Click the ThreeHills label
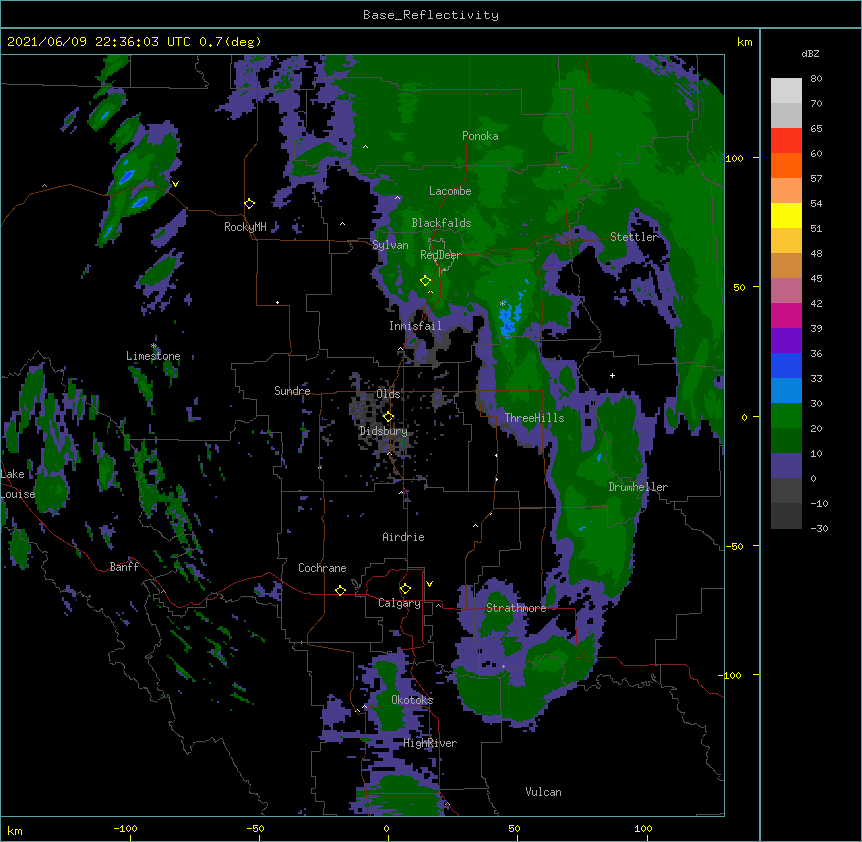Screen dimensions: 862x842 tap(534, 418)
